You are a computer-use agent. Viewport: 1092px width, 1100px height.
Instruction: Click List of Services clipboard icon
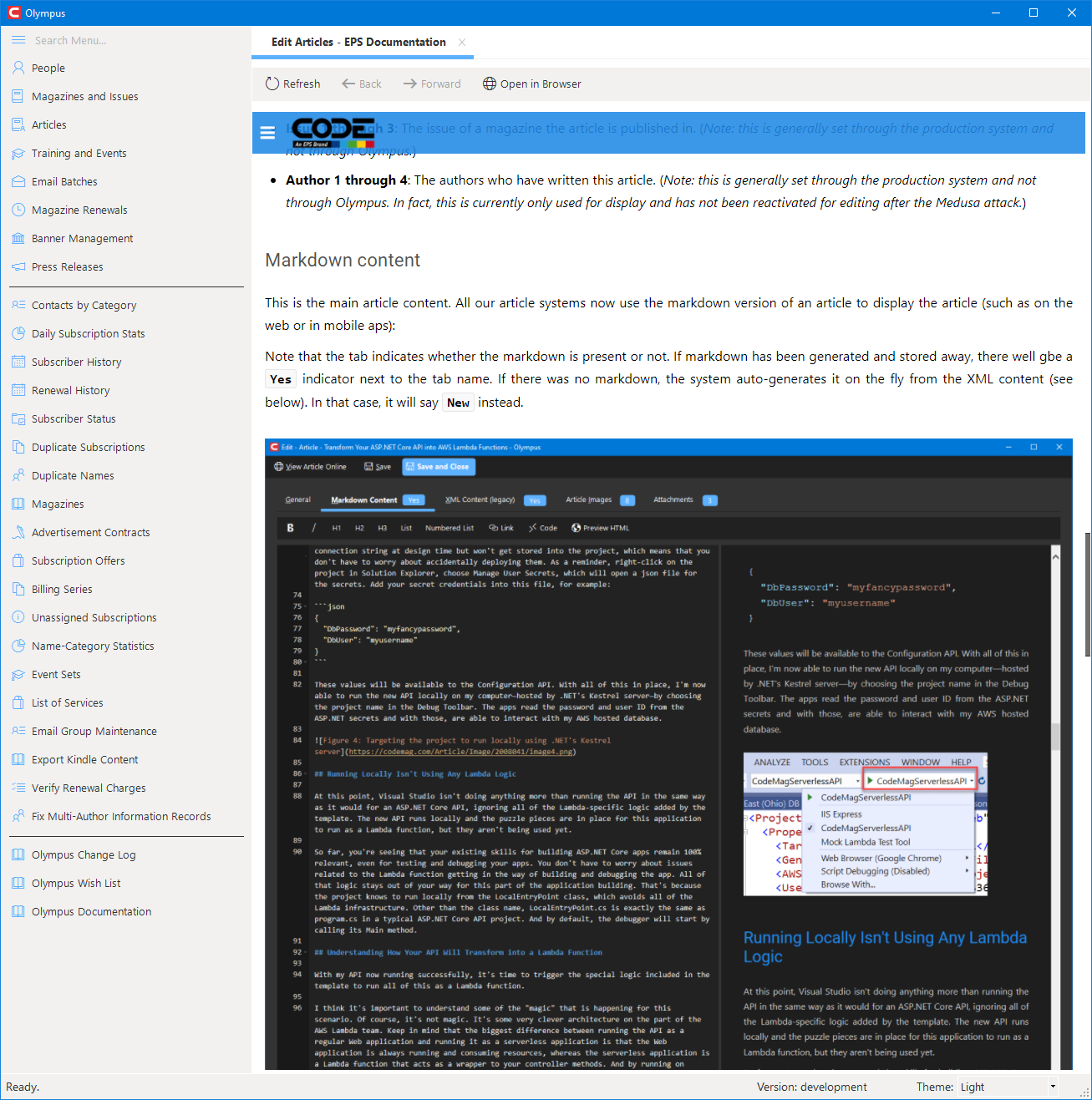click(x=18, y=703)
